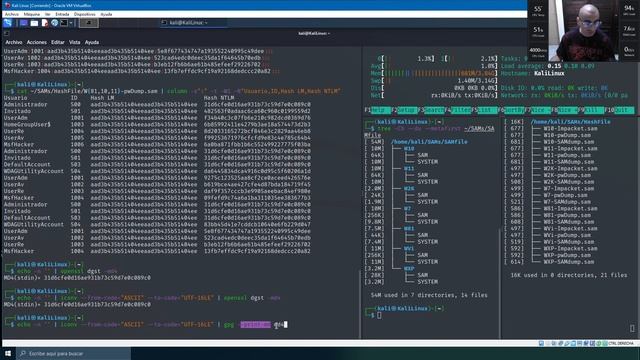
Task: Click the Usuario column header
Action: click(x=16, y=98)
